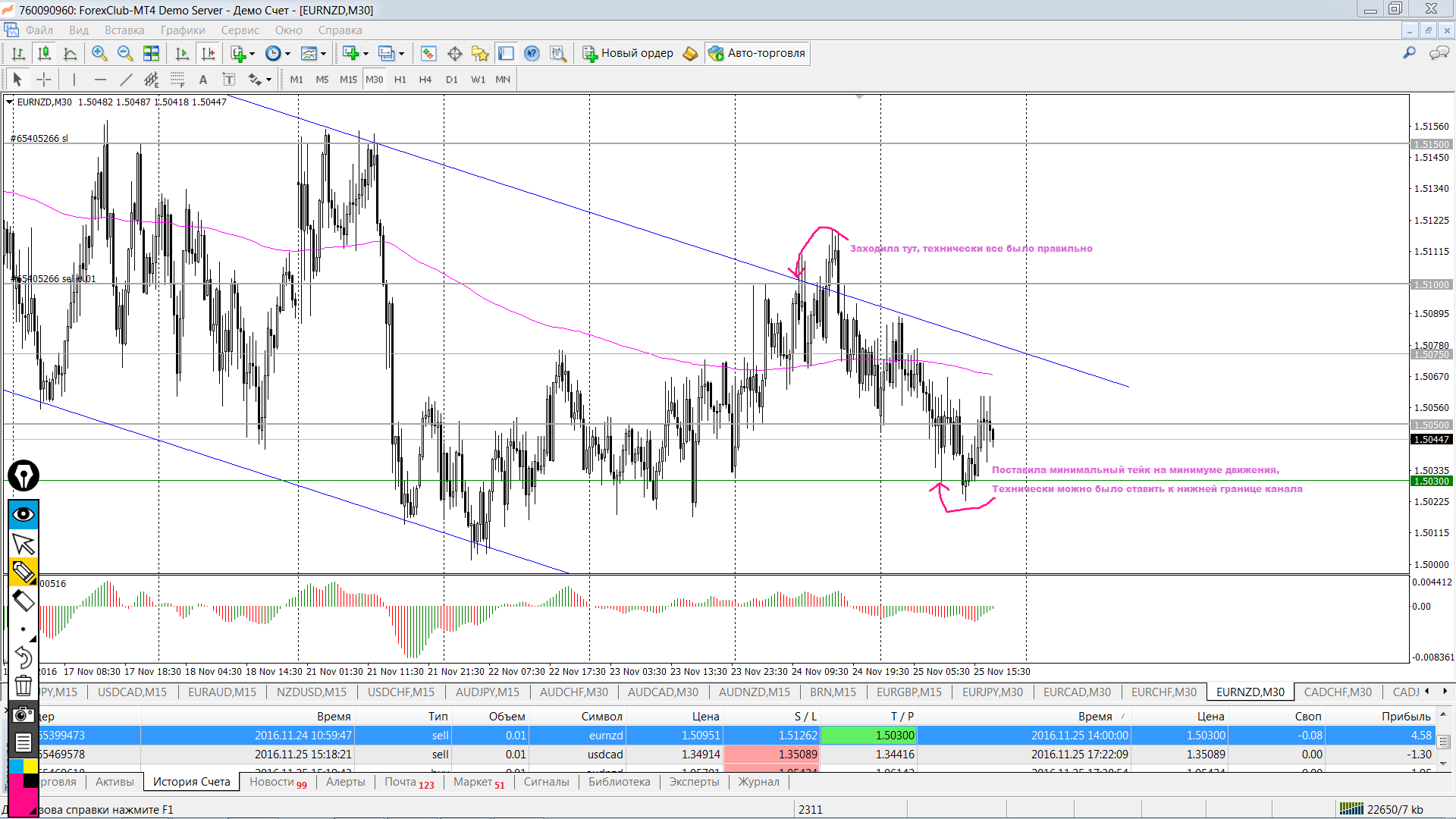Select Fibonacci retracement tool
The width and height of the screenshot is (1456, 819).
[177, 79]
